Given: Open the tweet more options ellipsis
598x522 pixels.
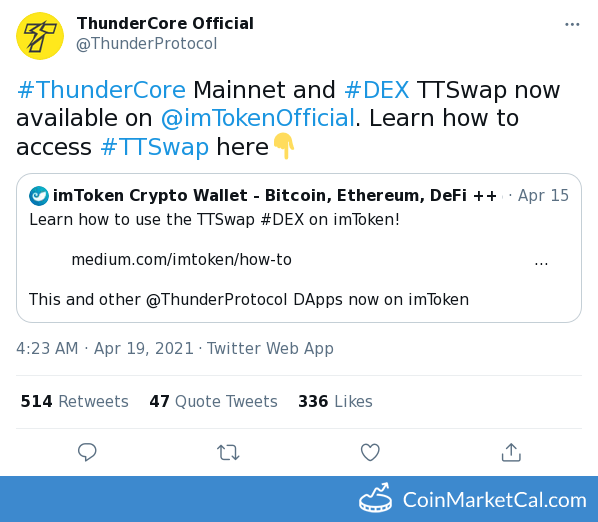Looking at the screenshot, I should tap(572, 24).
